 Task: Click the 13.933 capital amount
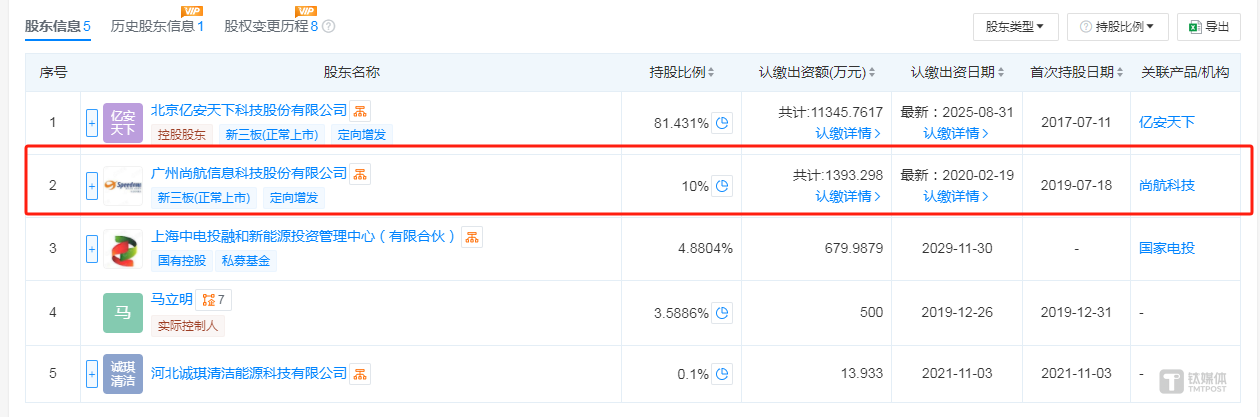click(x=863, y=374)
